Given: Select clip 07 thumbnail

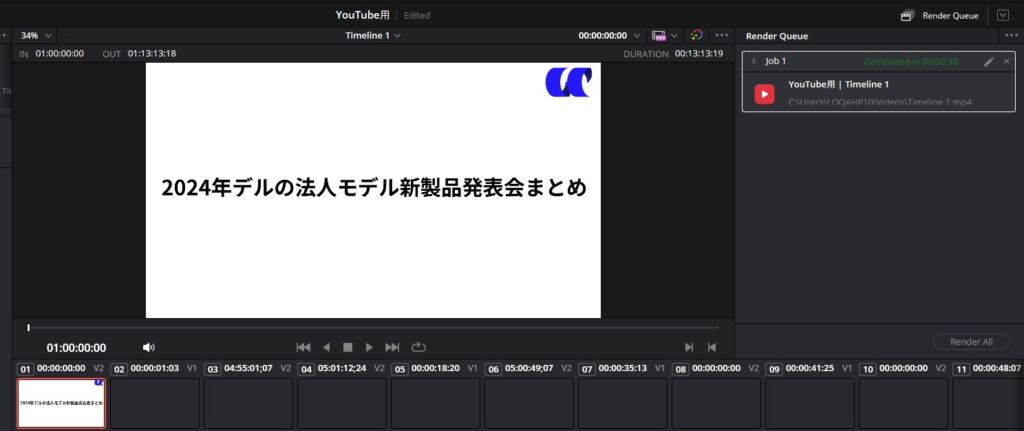Looking at the screenshot, I should 622,403.
